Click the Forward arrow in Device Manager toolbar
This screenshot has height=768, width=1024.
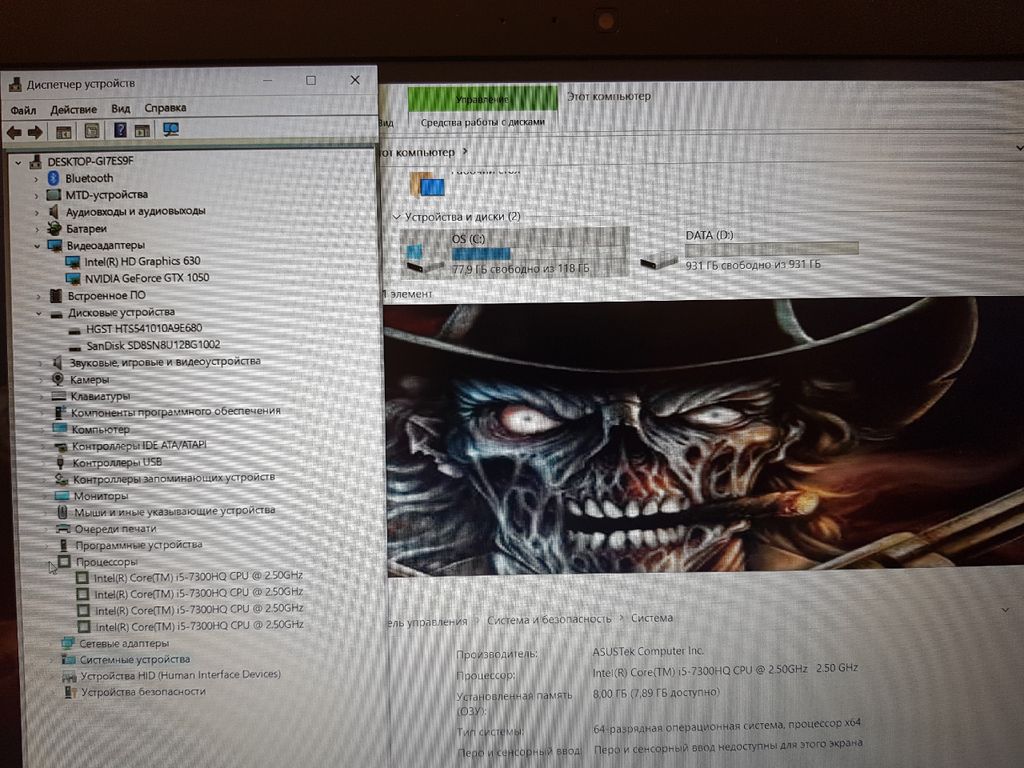(x=35, y=132)
